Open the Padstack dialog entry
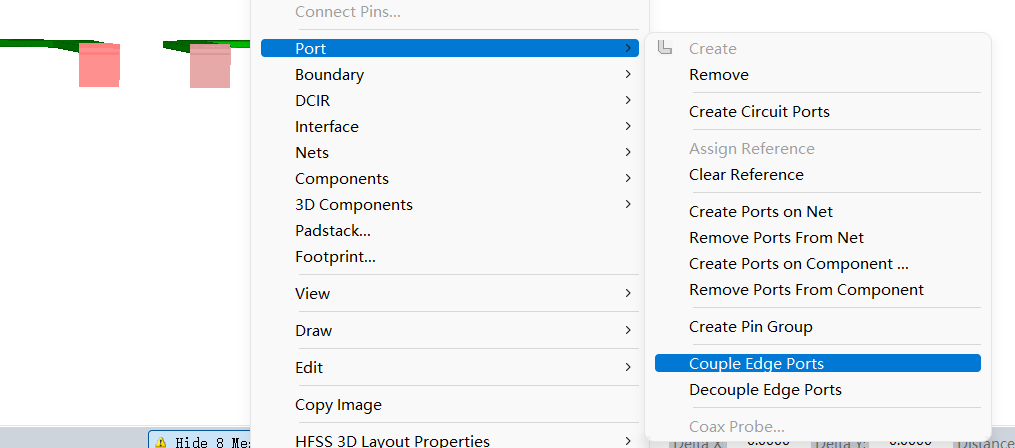 tap(332, 231)
